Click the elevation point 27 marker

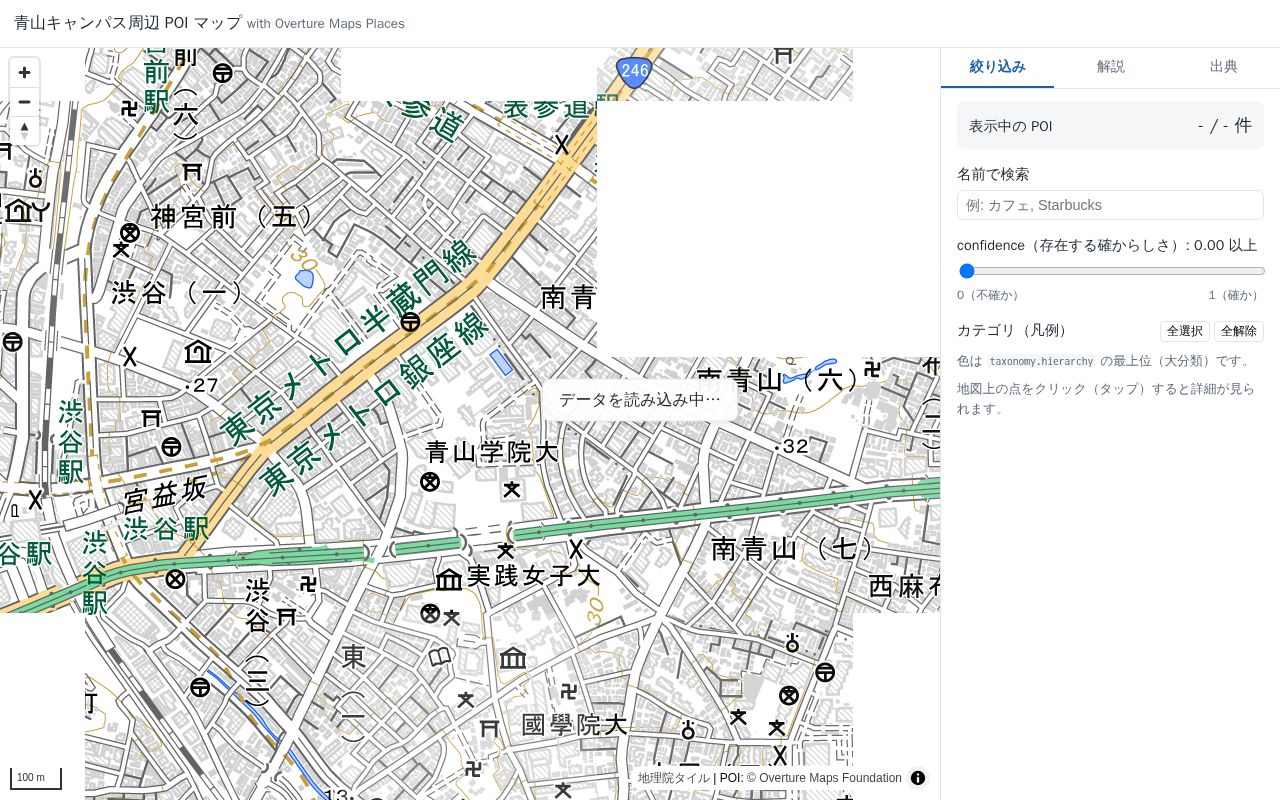[202, 385]
